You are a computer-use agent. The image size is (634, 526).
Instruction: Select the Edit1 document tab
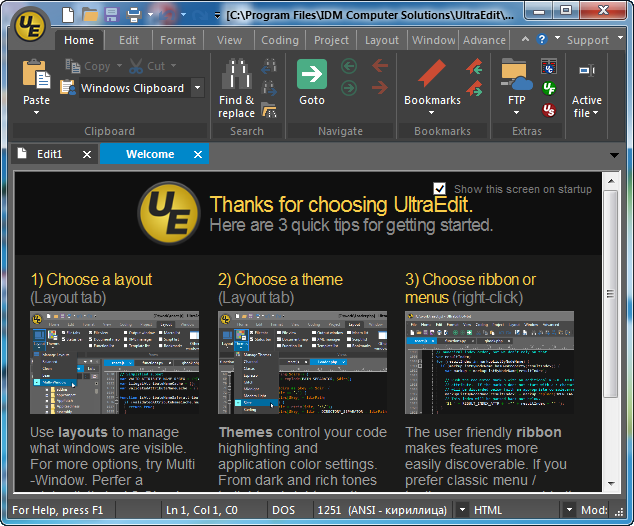49,154
